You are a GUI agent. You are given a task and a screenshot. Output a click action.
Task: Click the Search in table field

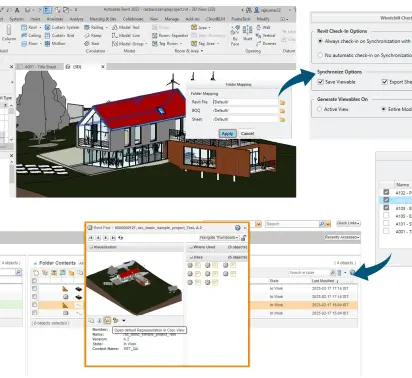pyautogui.click(x=309, y=273)
